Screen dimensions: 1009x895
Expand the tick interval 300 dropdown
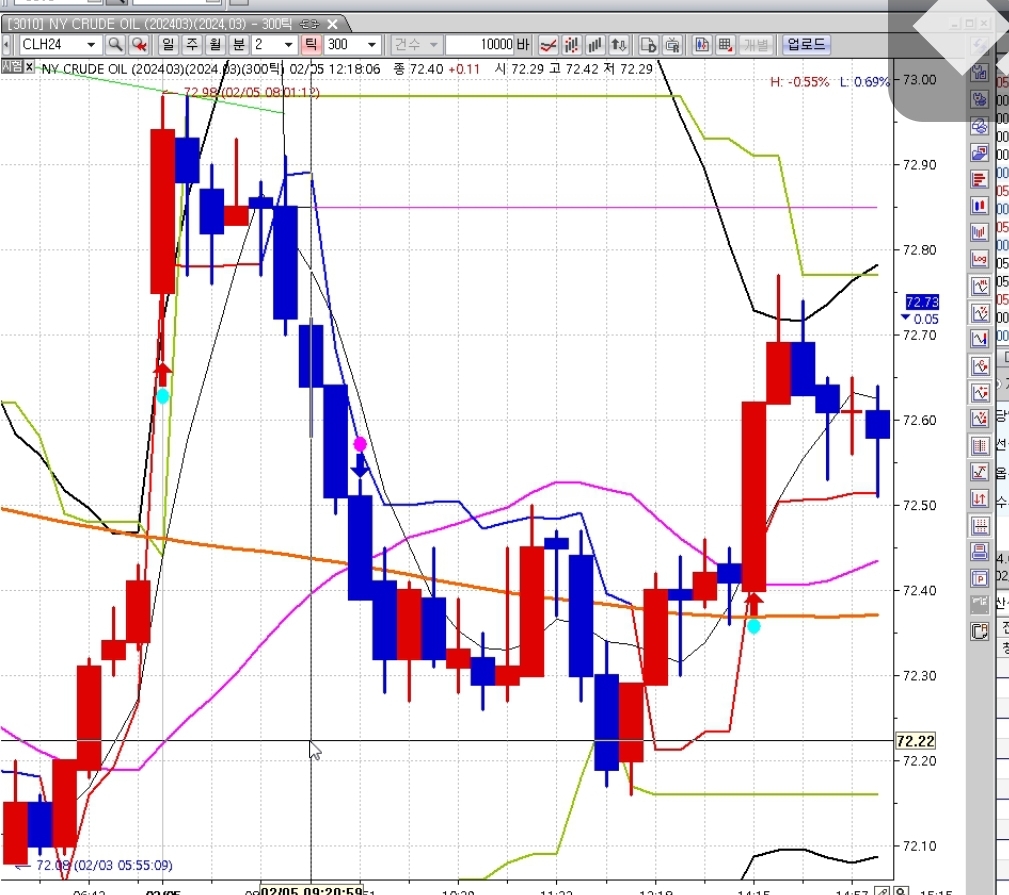pos(372,45)
